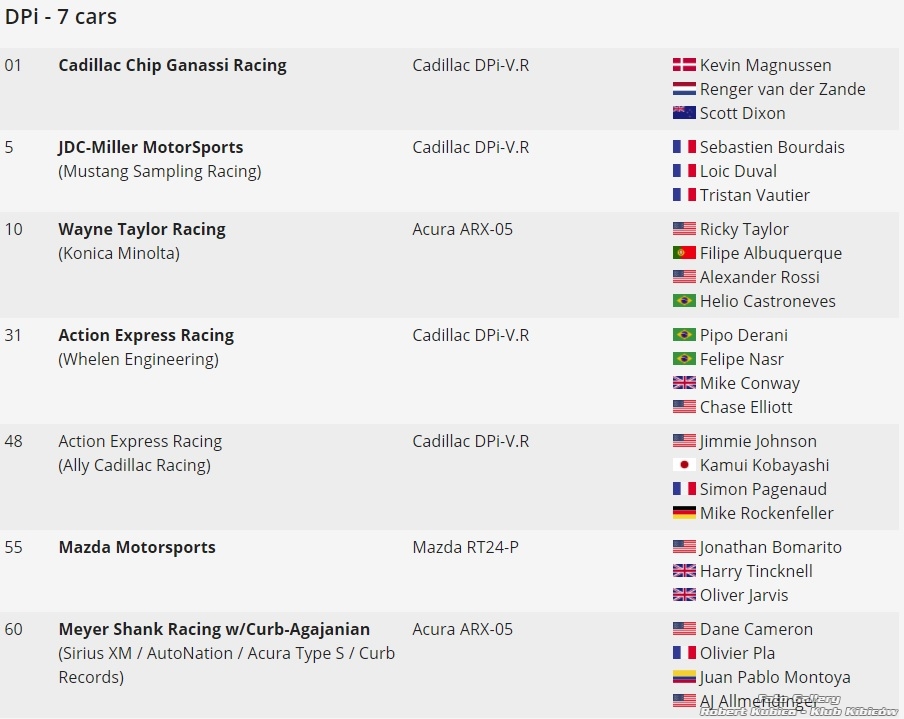Click the New Zealand flag by Scott Dixon

(684, 113)
